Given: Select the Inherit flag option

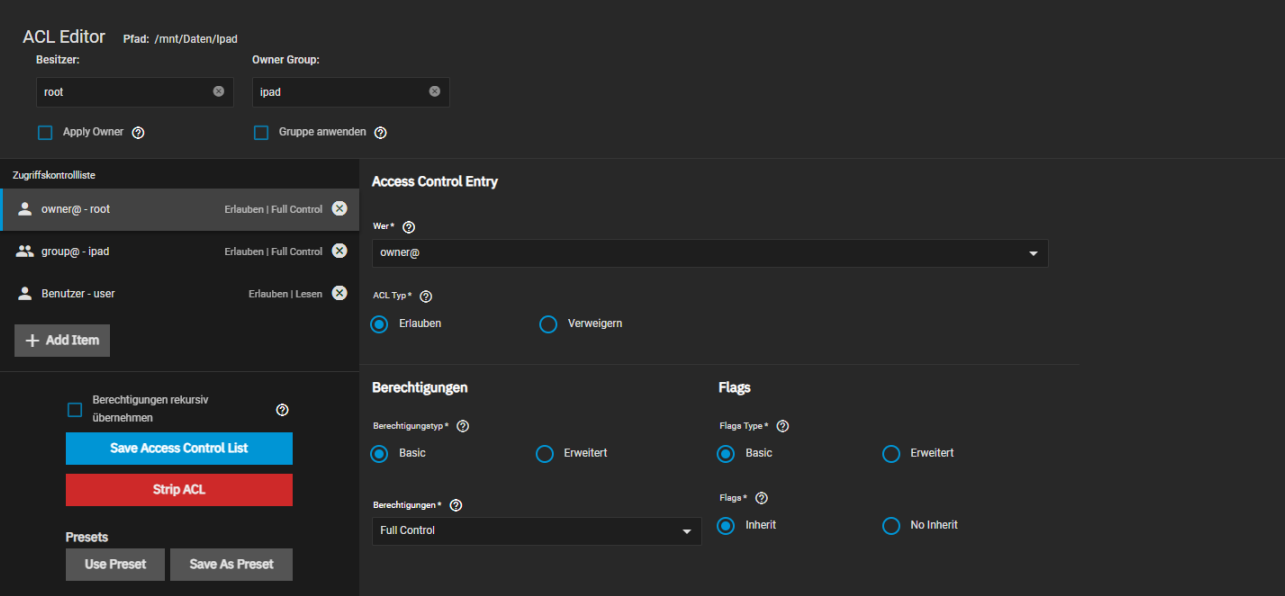Looking at the screenshot, I should [x=726, y=526].
